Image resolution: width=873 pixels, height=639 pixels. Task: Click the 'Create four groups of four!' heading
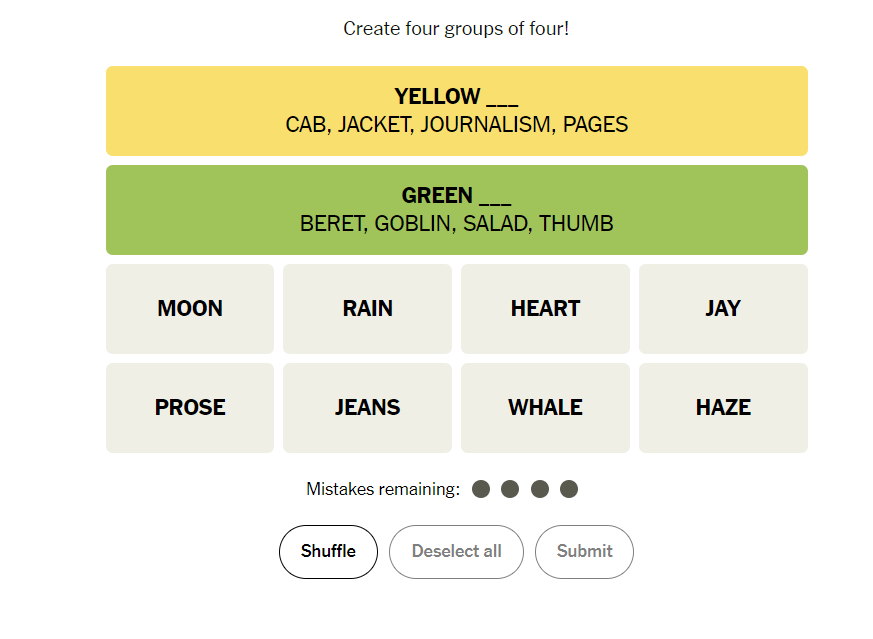coord(456,28)
